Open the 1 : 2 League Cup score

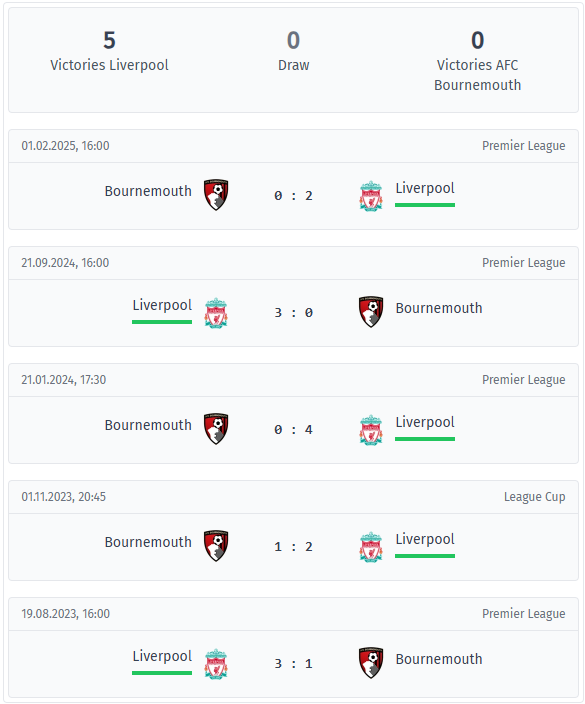point(293,547)
